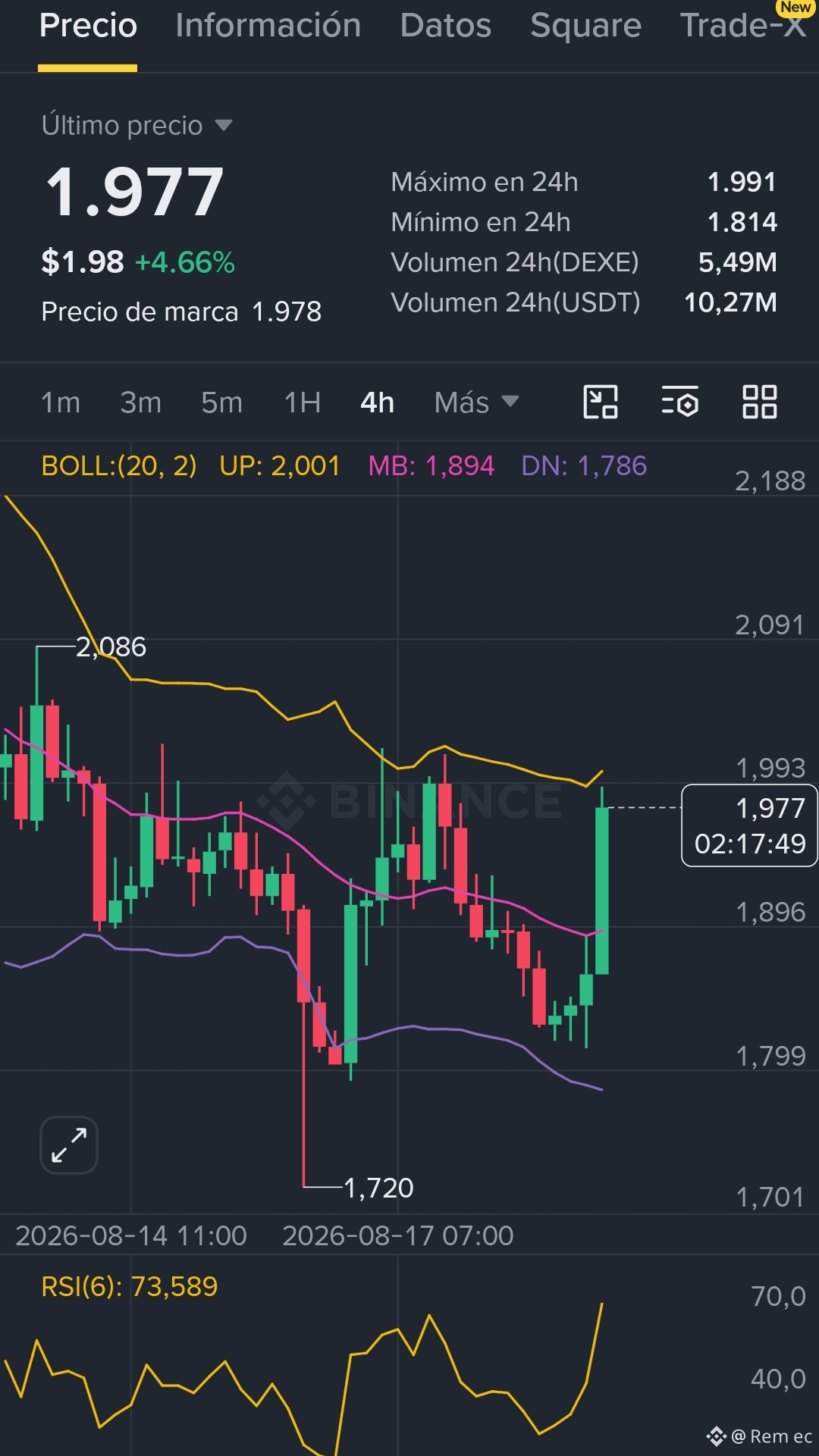This screenshot has width=819, height=1456.
Task: Select the 1H timeframe
Action: click(303, 402)
